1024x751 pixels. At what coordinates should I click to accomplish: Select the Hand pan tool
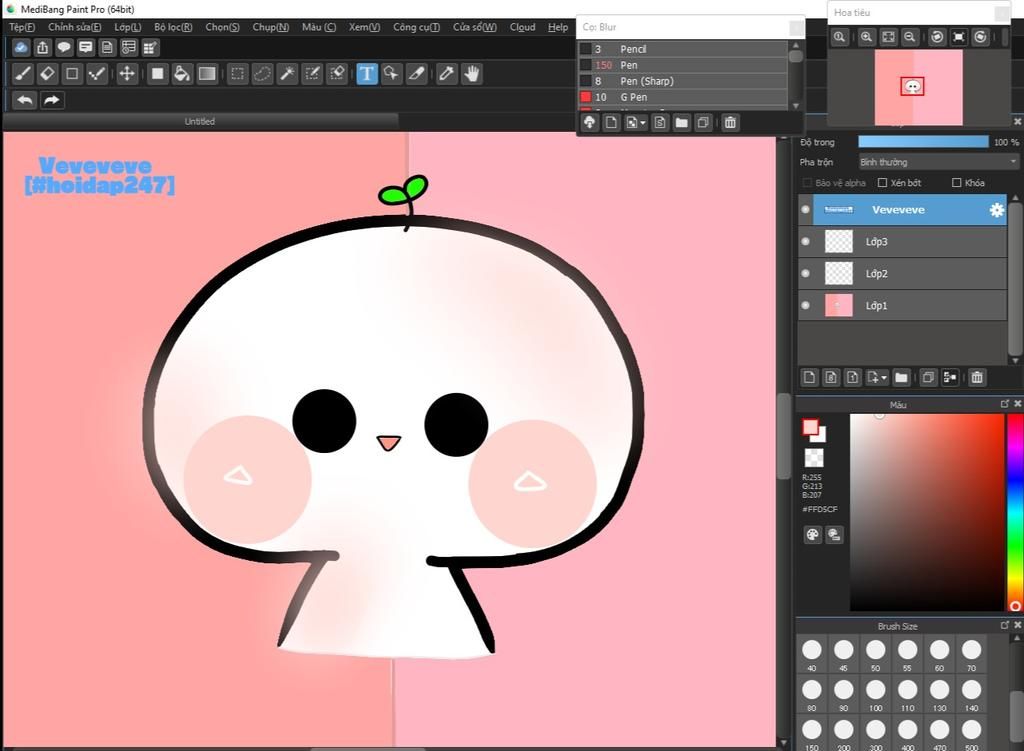coord(472,74)
